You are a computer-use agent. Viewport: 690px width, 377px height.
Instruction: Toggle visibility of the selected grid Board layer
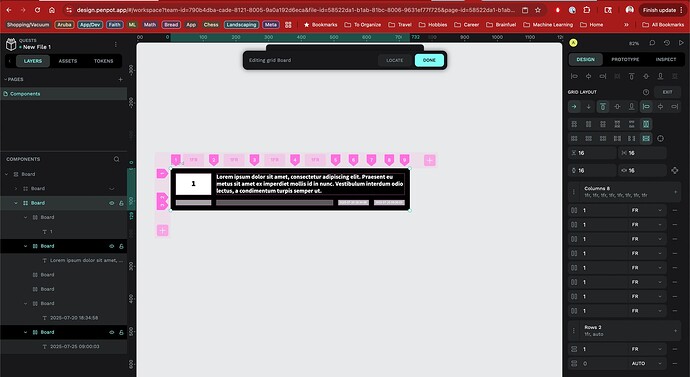(x=111, y=203)
